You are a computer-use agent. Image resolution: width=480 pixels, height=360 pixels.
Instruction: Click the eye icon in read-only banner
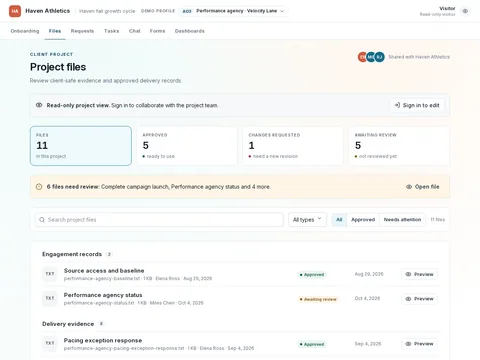click(39, 105)
